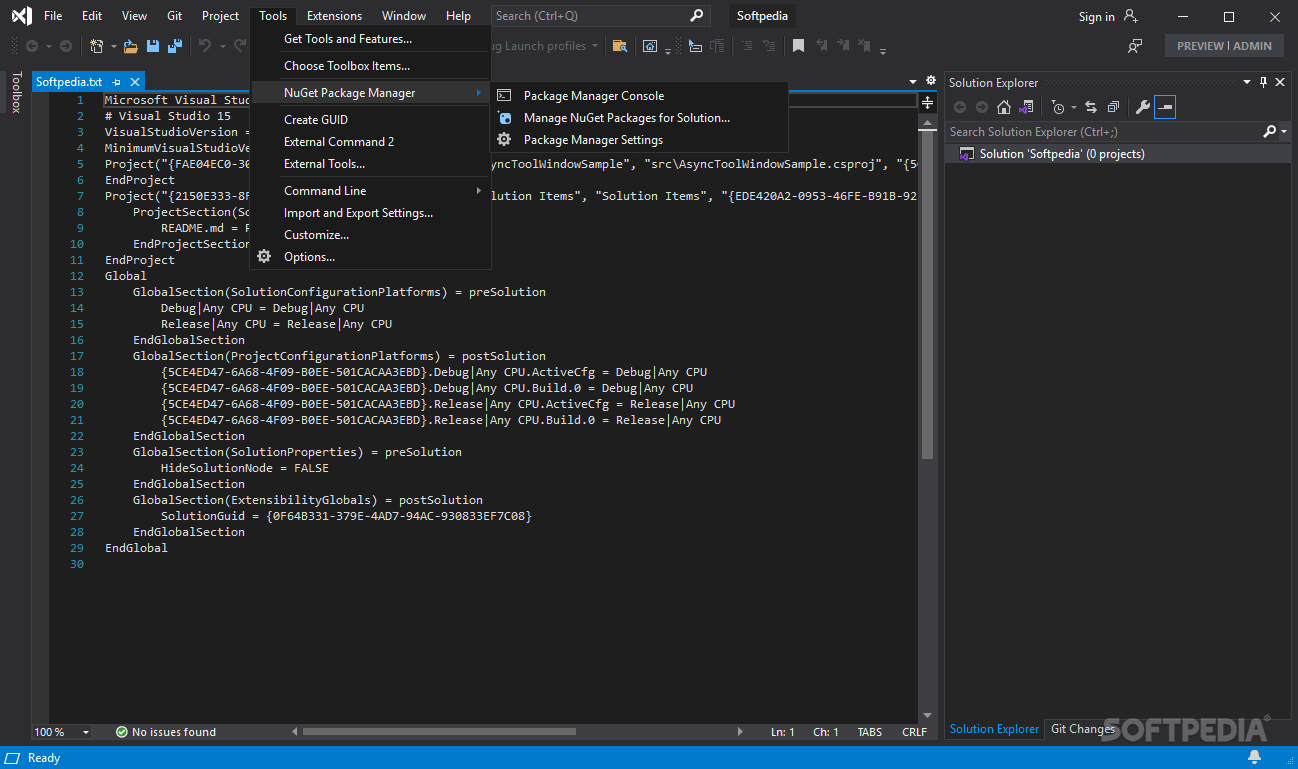The width and height of the screenshot is (1298, 769).
Task: Expand the NuGet Package Manager submenu arrow
Action: 479,93
